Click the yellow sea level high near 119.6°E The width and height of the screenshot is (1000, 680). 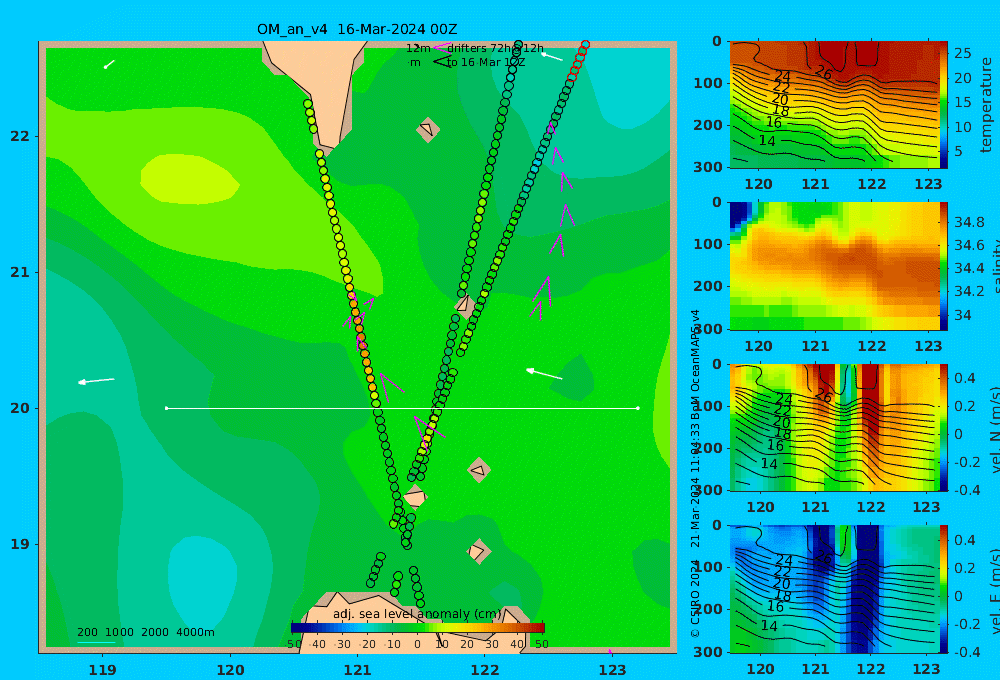tap(189, 179)
